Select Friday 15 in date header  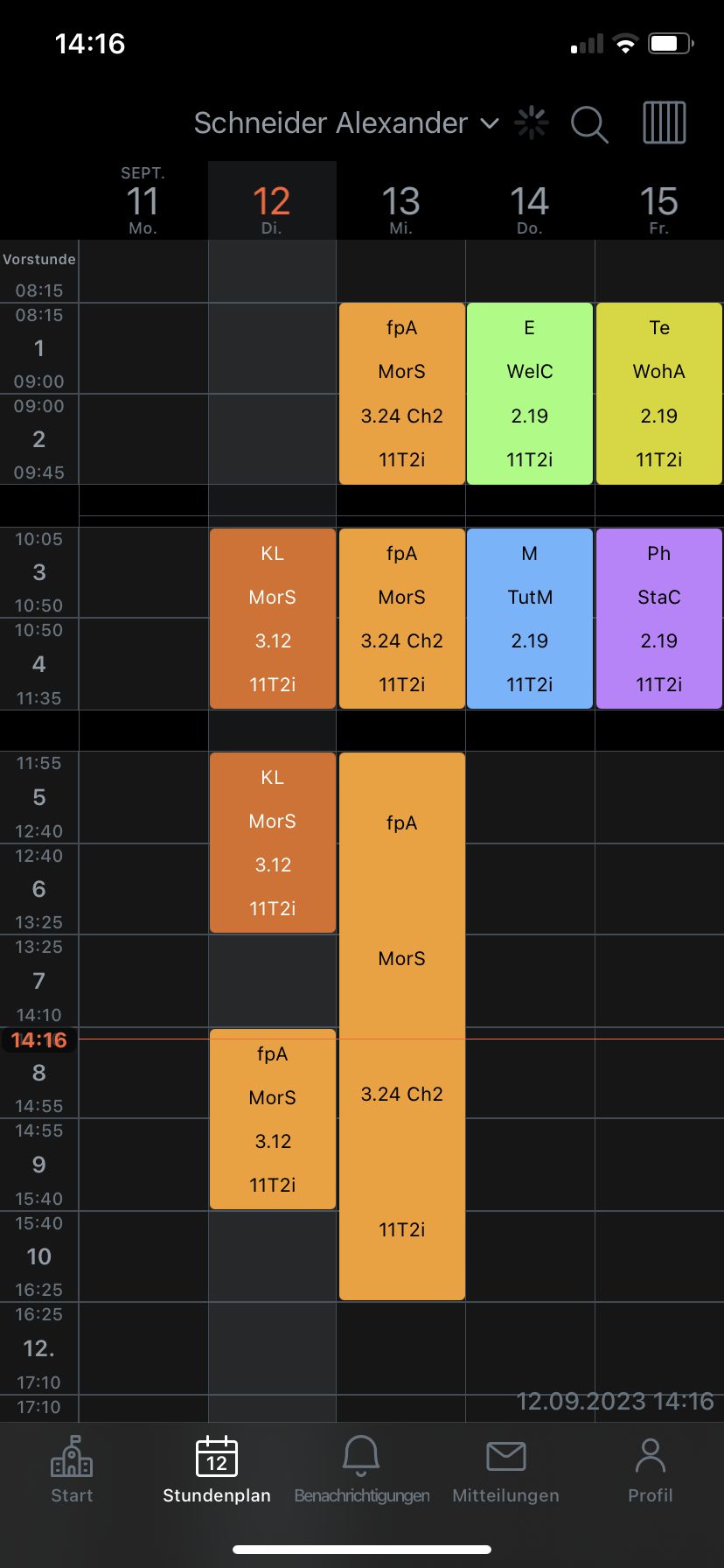pyautogui.click(x=658, y=203)
